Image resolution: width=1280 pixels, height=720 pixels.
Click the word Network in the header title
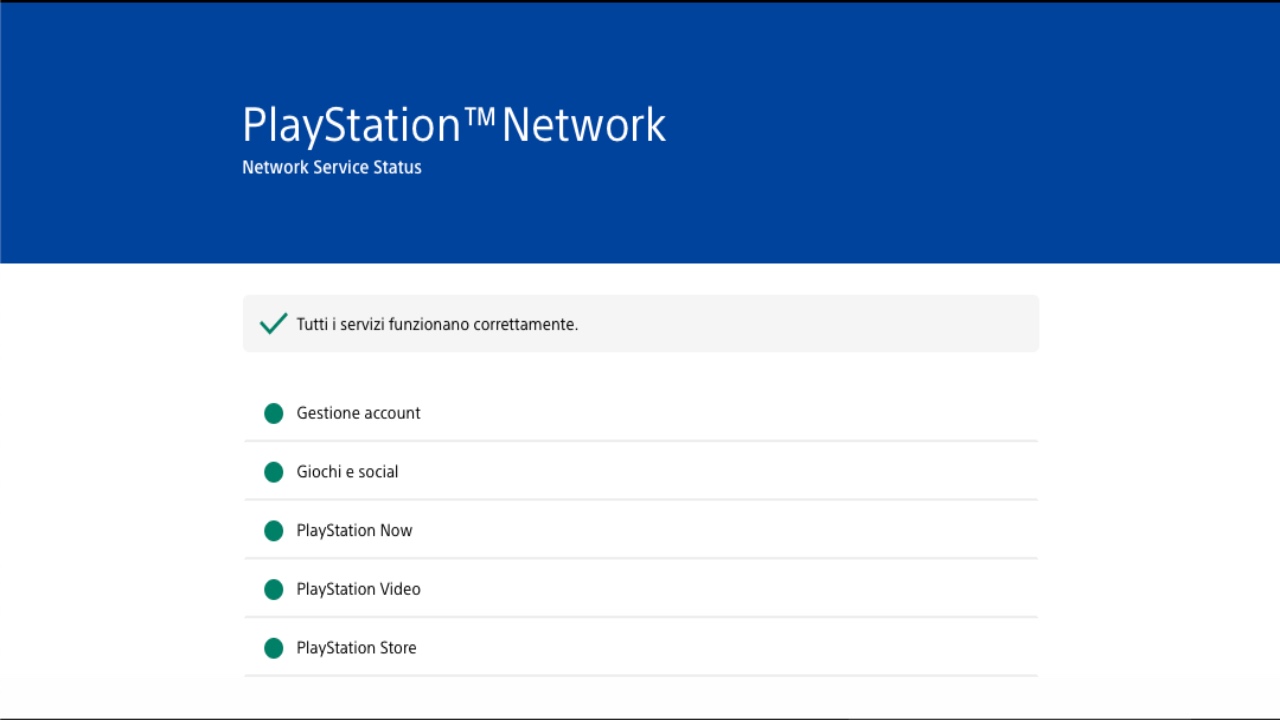click(583, 126)
